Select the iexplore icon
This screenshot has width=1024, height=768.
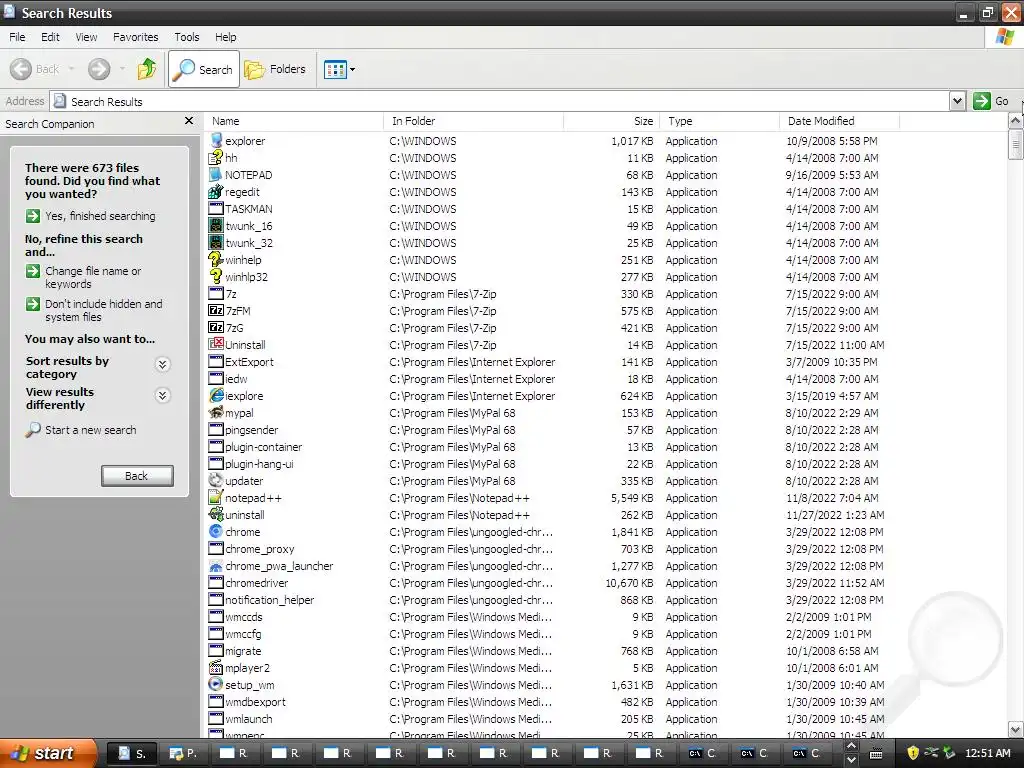pos(216,395)
